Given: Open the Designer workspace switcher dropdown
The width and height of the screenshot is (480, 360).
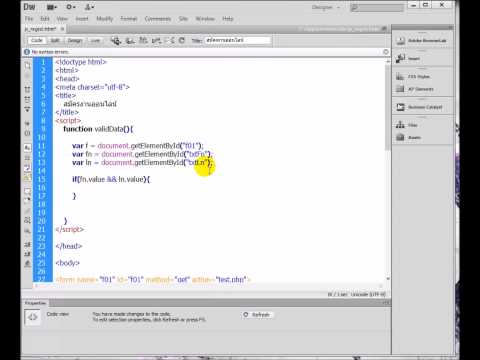Looking at the screenshot, I should pyautogui.click(x=326, y=7).
